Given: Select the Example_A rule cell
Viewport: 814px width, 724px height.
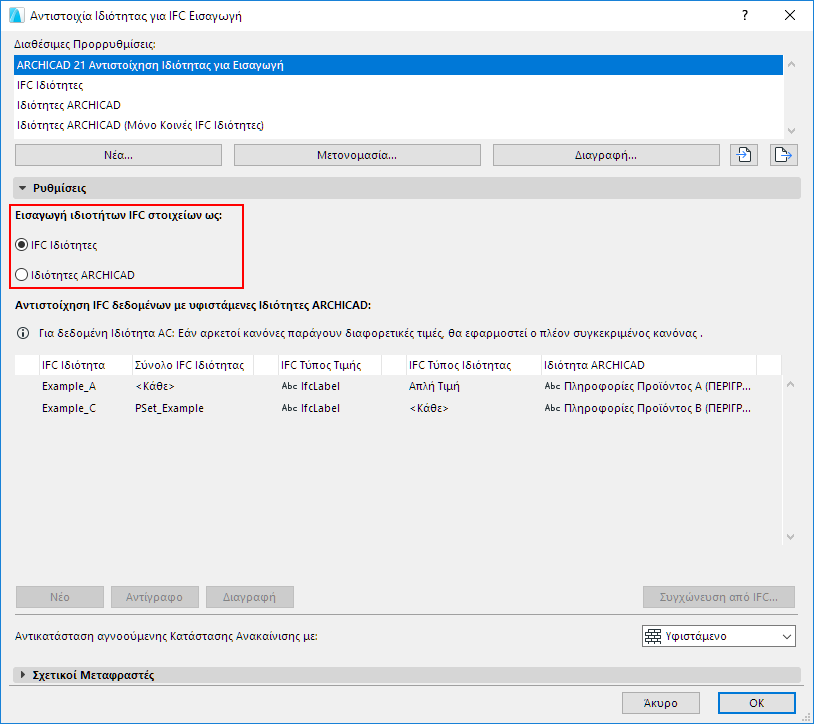Looking at the screenshot, I should tap(69, 386).
